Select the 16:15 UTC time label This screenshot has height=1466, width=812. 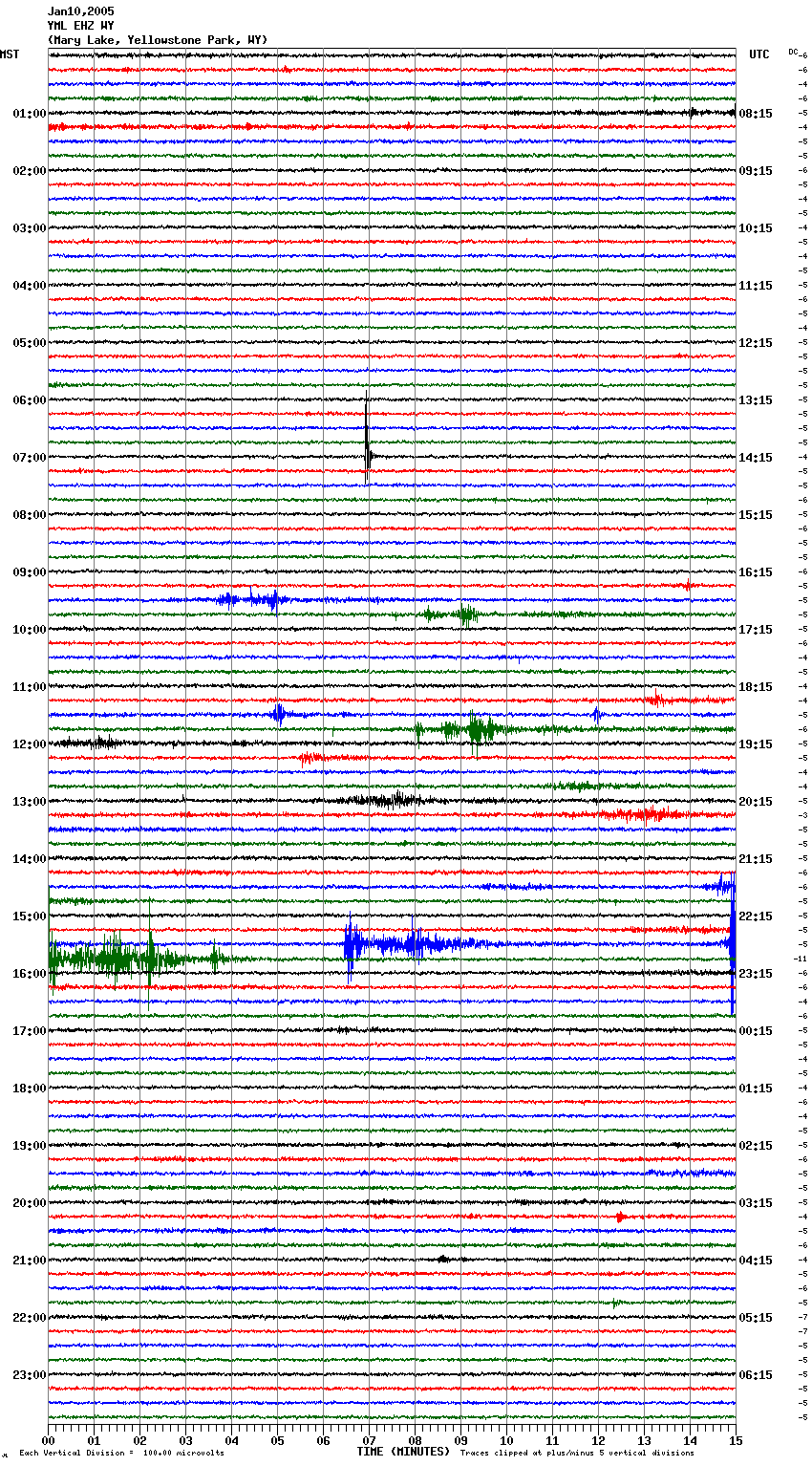756,572
